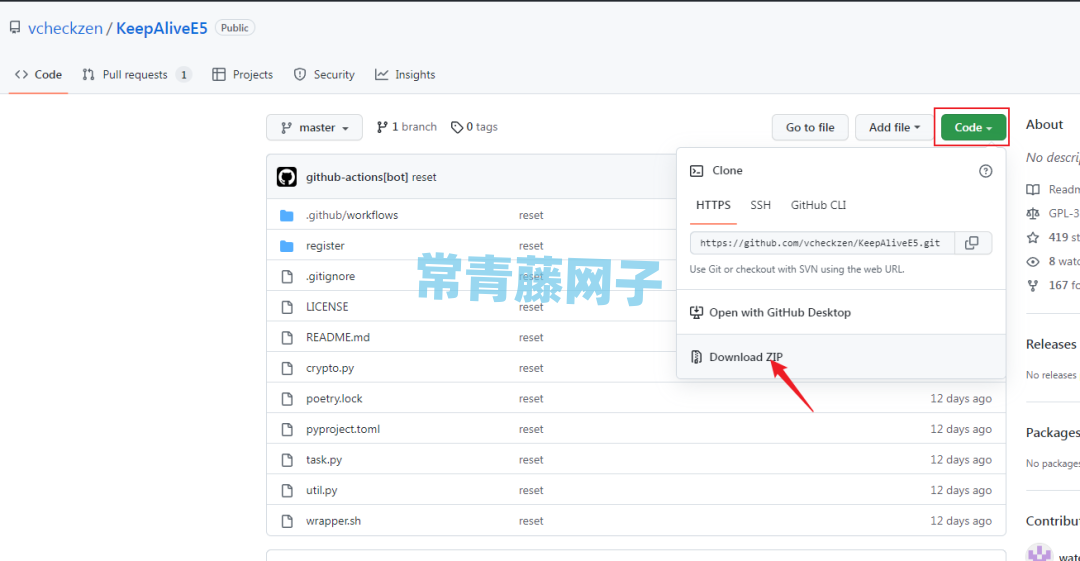
Task: Click the file icon beside pyproject.toml
Action: (287, 429)
